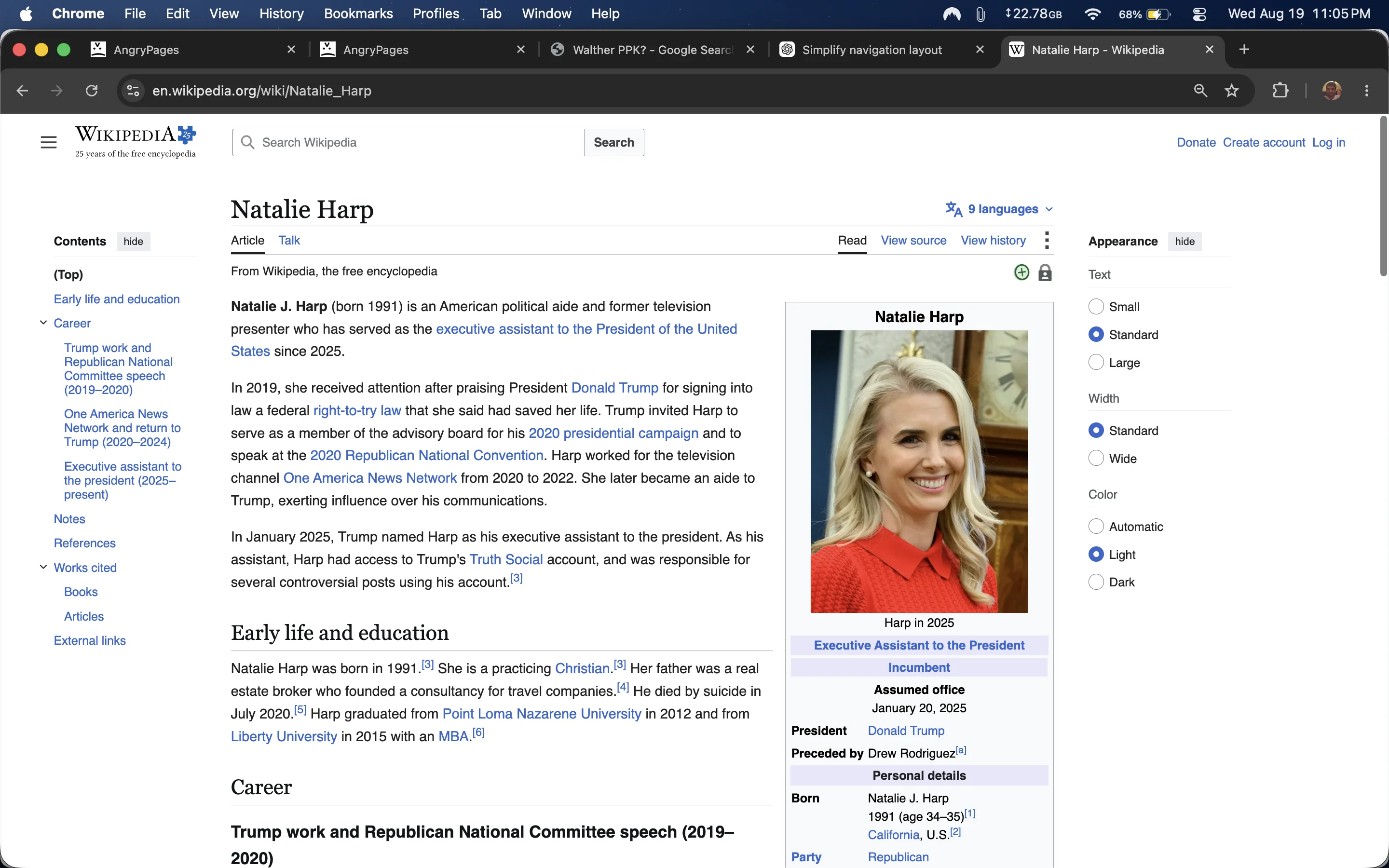The image size is (1389, 868).
Task: Open the Chrome profile avatar
Action: coord(1332,91)
